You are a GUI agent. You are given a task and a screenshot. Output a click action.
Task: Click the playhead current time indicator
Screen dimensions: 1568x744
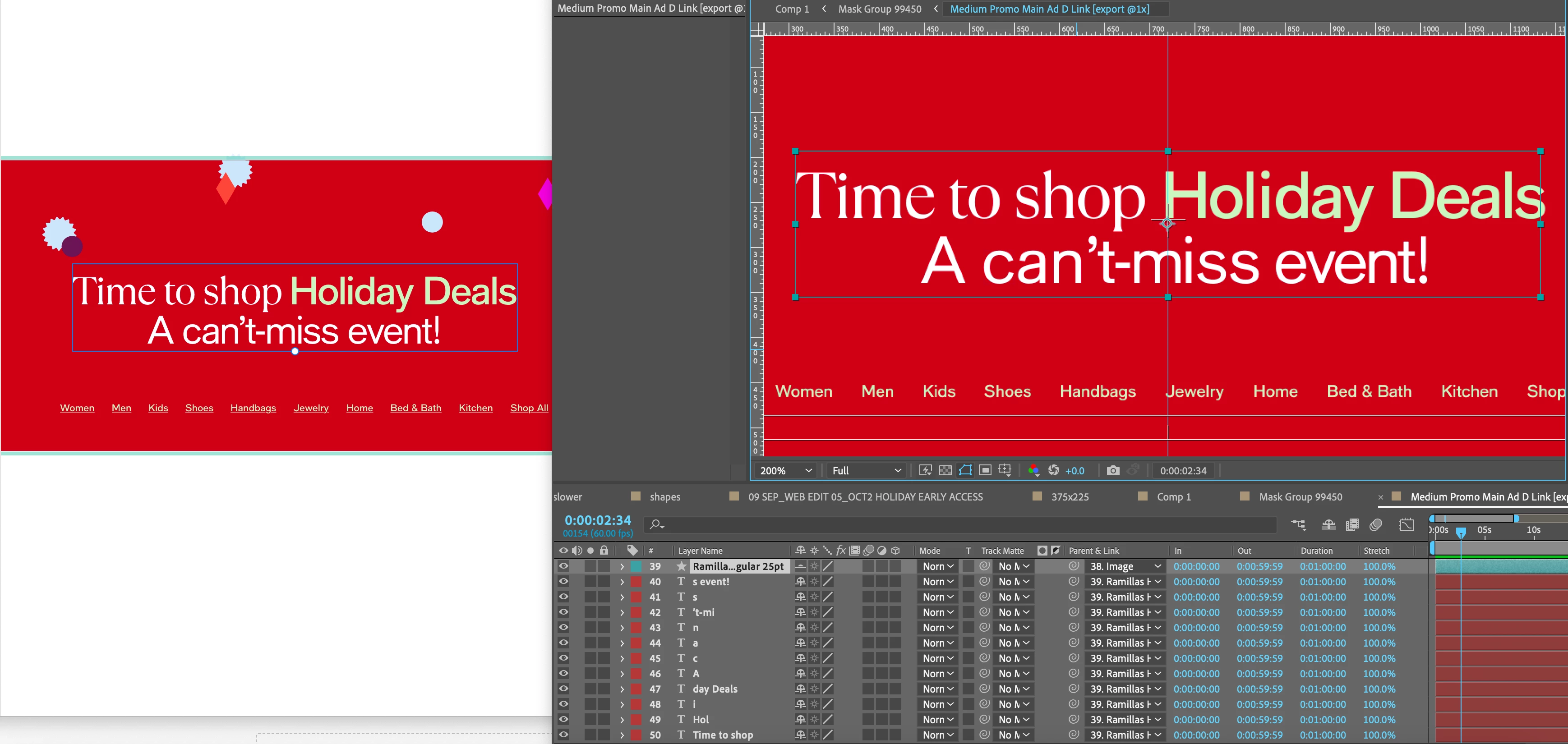1460,532
